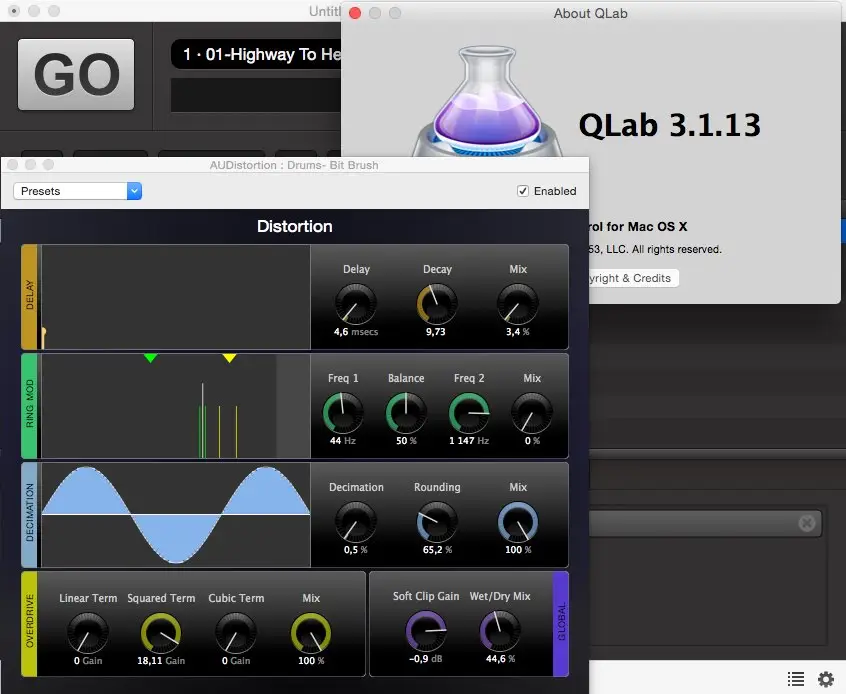Screen dimensions: 846x694
Task: Click the orange handle in the Delay display
Action: click(x=44, y=337)
